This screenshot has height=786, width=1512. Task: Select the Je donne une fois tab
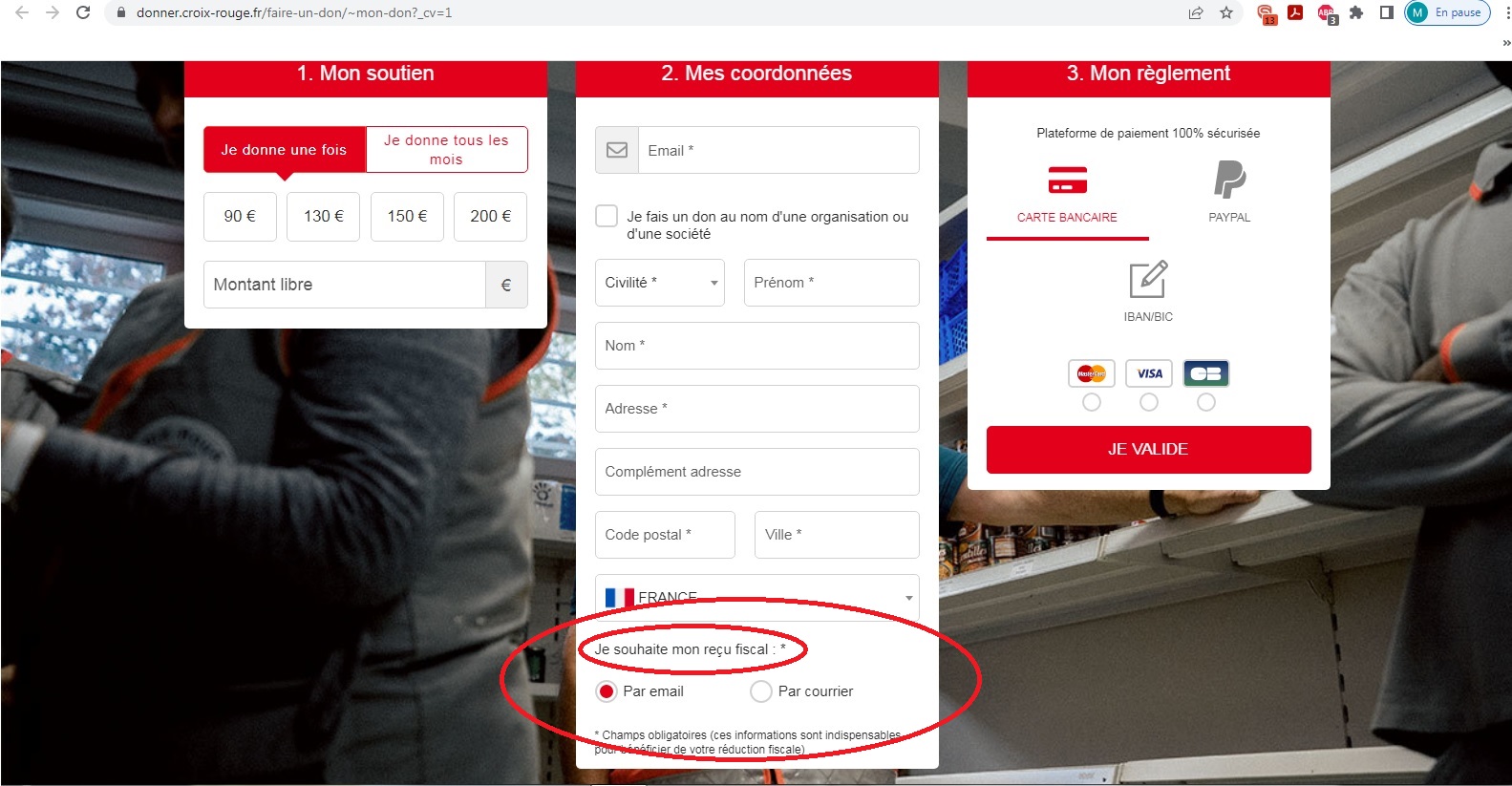pyautogui.click(x=285, y=150)
